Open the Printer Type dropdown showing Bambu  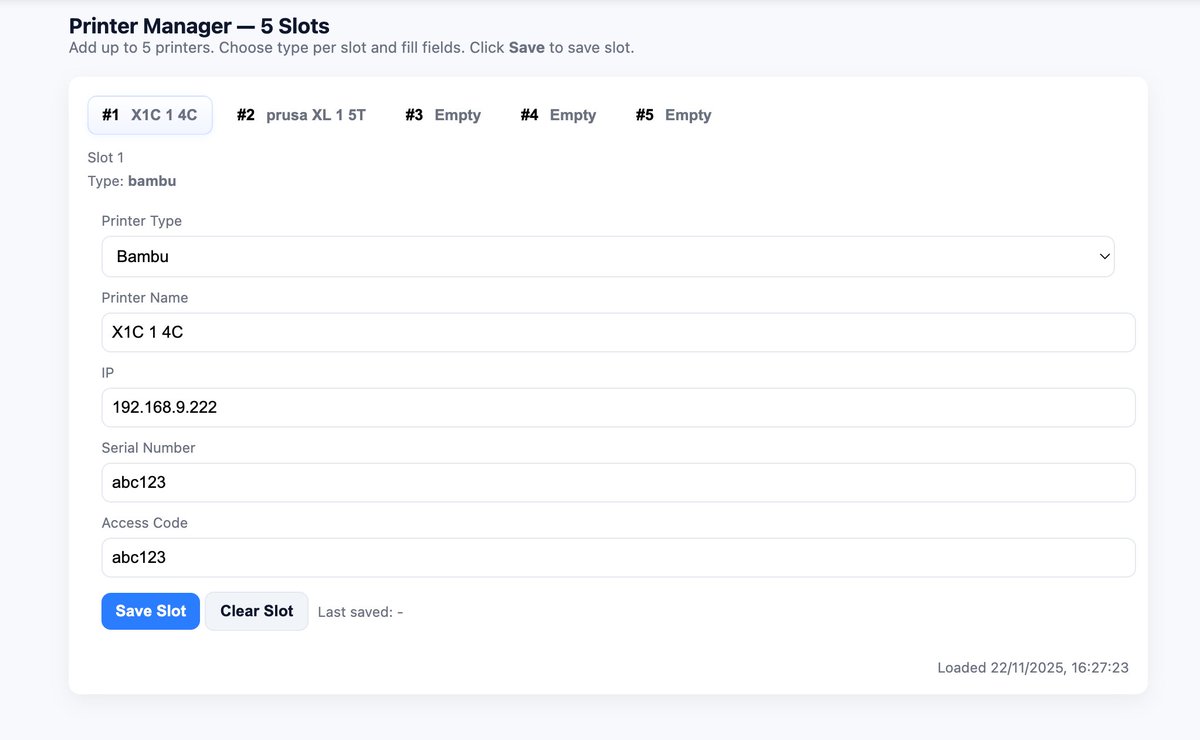point(608,256)
